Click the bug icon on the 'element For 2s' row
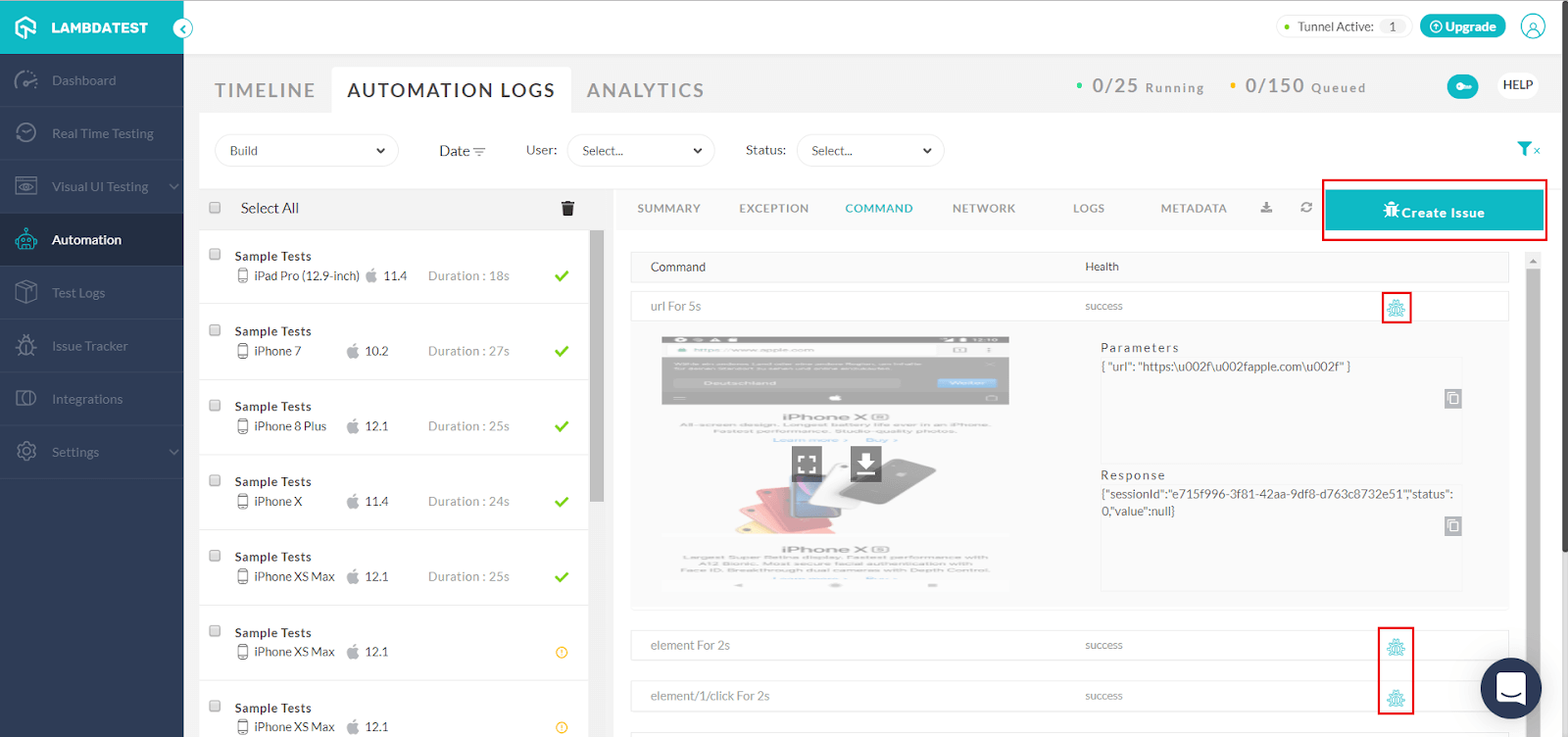Screen dimensions: 1568x737 coord(1396,648)
